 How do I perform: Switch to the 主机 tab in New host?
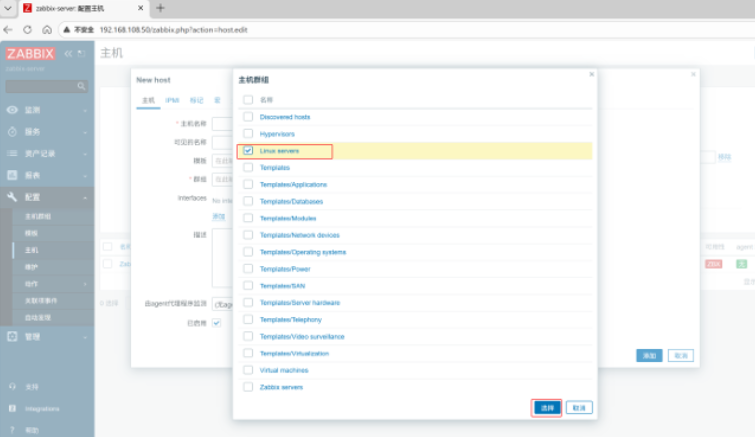[x=148, y=100]
